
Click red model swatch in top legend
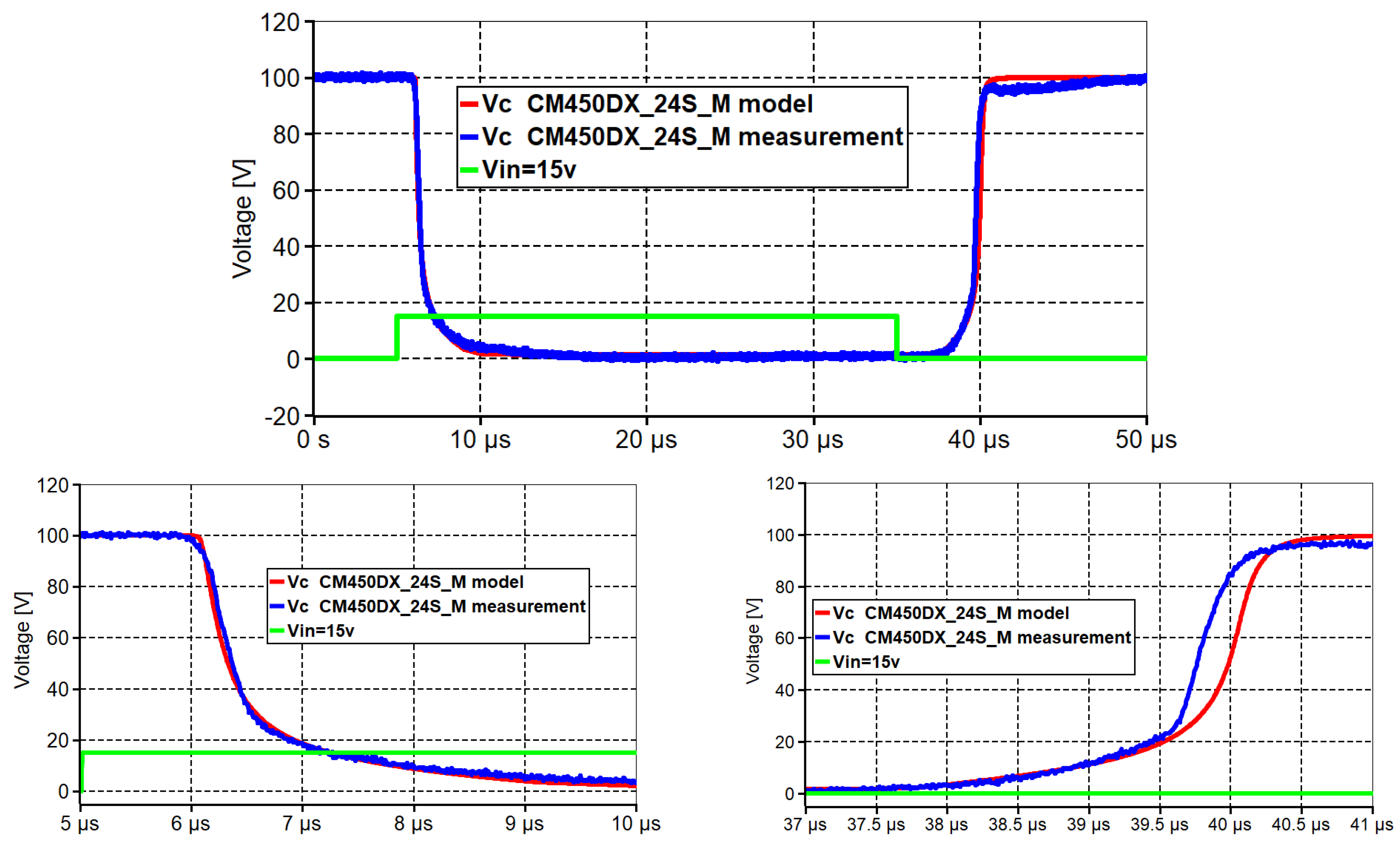pos(469,104)
